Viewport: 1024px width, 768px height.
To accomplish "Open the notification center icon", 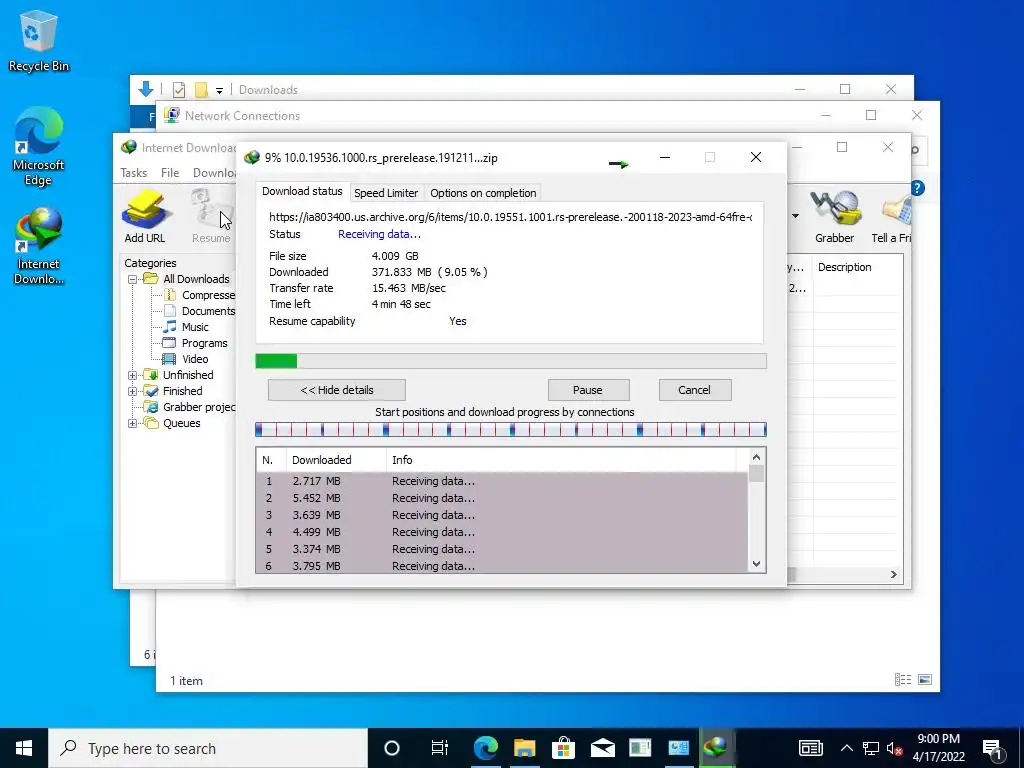I will (992, 748).
